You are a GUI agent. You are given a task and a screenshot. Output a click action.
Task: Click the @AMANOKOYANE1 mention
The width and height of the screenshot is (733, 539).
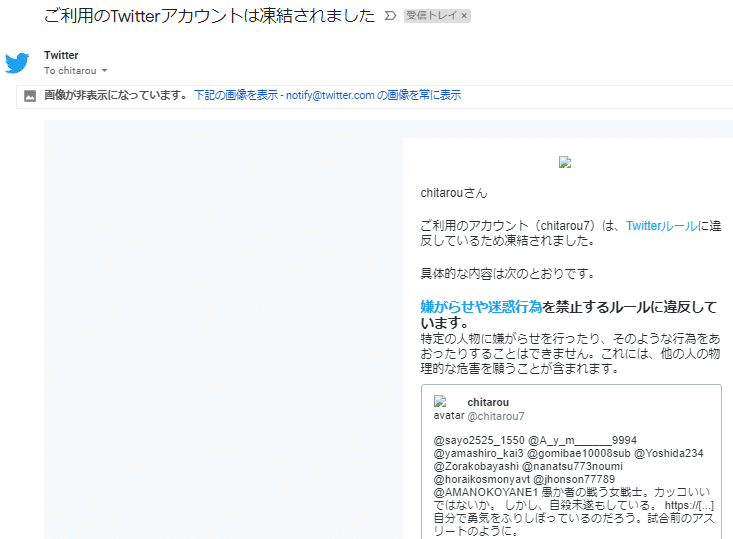point(486,492)
